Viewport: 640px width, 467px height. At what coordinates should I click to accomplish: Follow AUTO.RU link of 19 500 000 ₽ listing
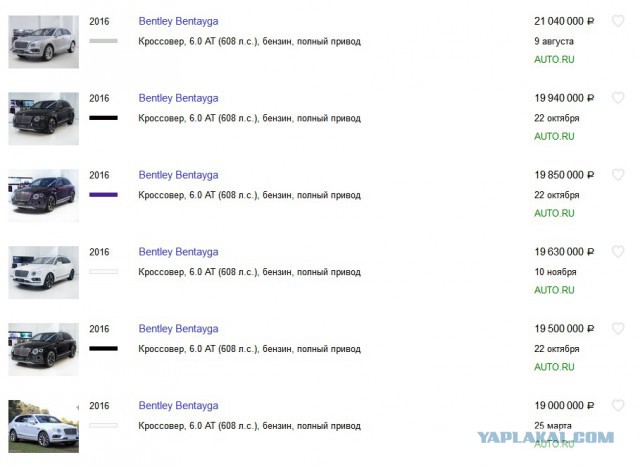(x=554, y=367)
